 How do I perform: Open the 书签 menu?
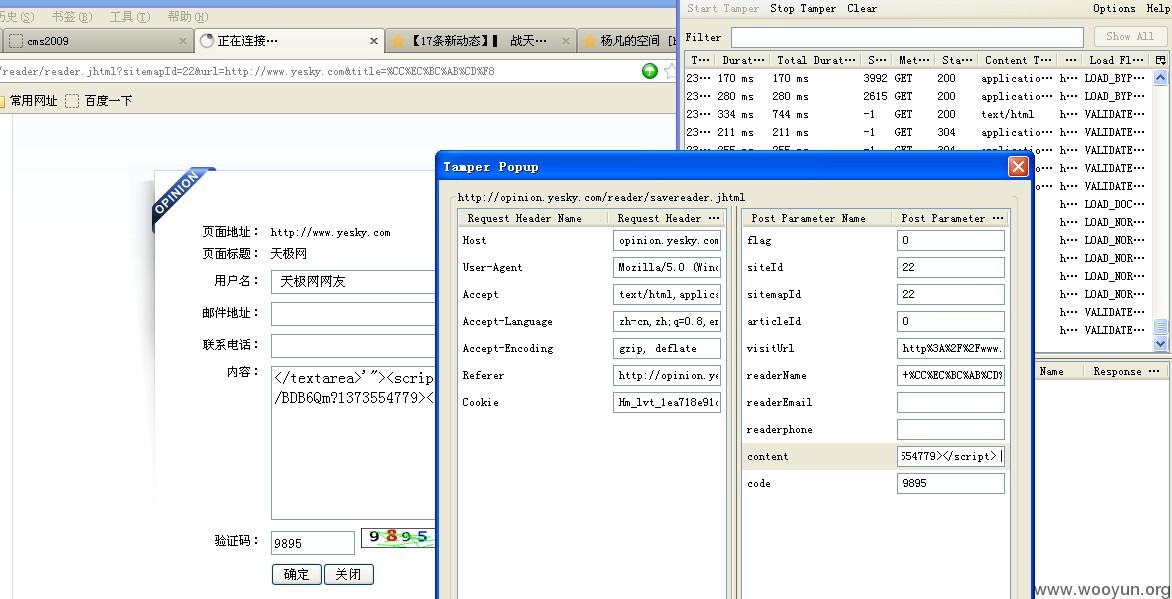[x=72, y=16]
